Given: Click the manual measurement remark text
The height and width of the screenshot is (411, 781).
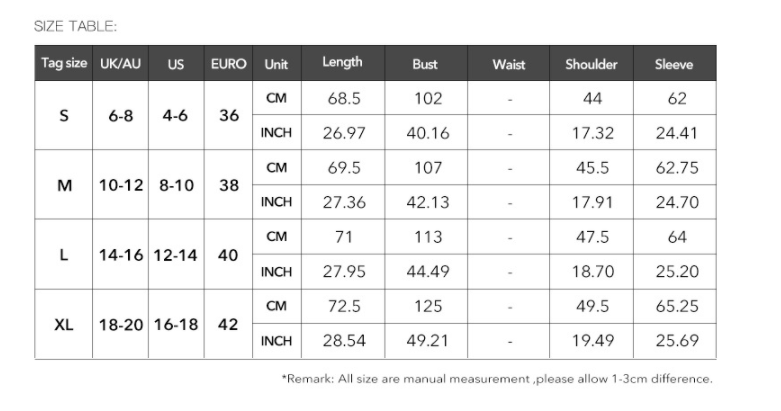Looking at the screenshot, I should coord(497,379).
